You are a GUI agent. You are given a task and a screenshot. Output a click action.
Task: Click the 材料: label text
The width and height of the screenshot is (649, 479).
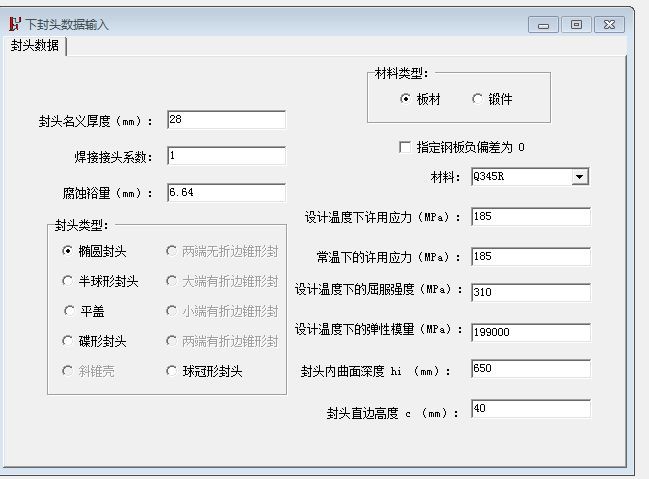[x=446, y=177]
